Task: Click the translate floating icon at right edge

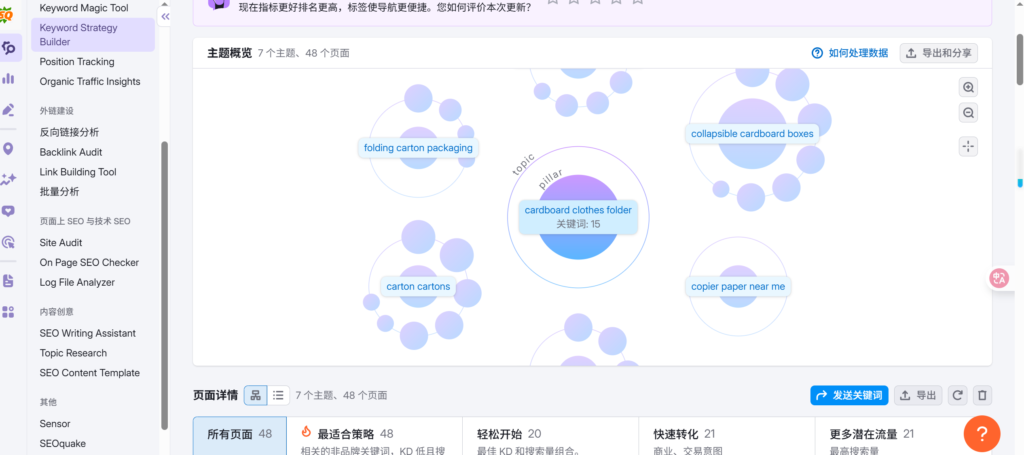Action: point(1000,279)
